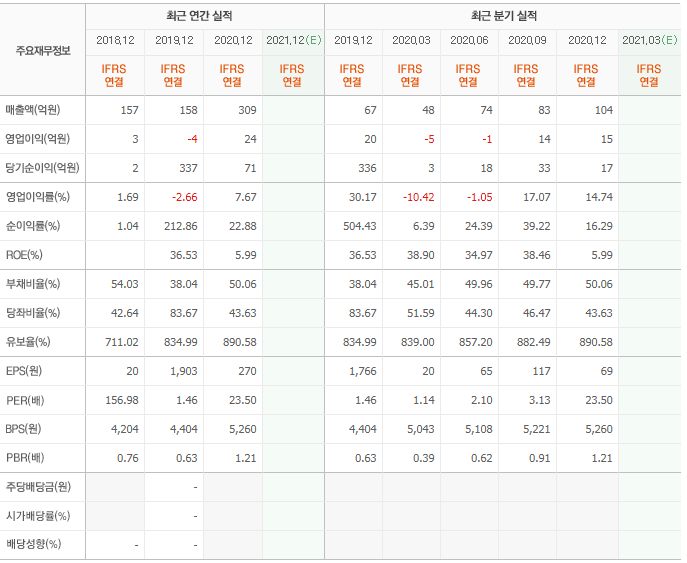Click 당좌비율 value 42.64
The width and height of the screenshot is (687, 563).
125,313
